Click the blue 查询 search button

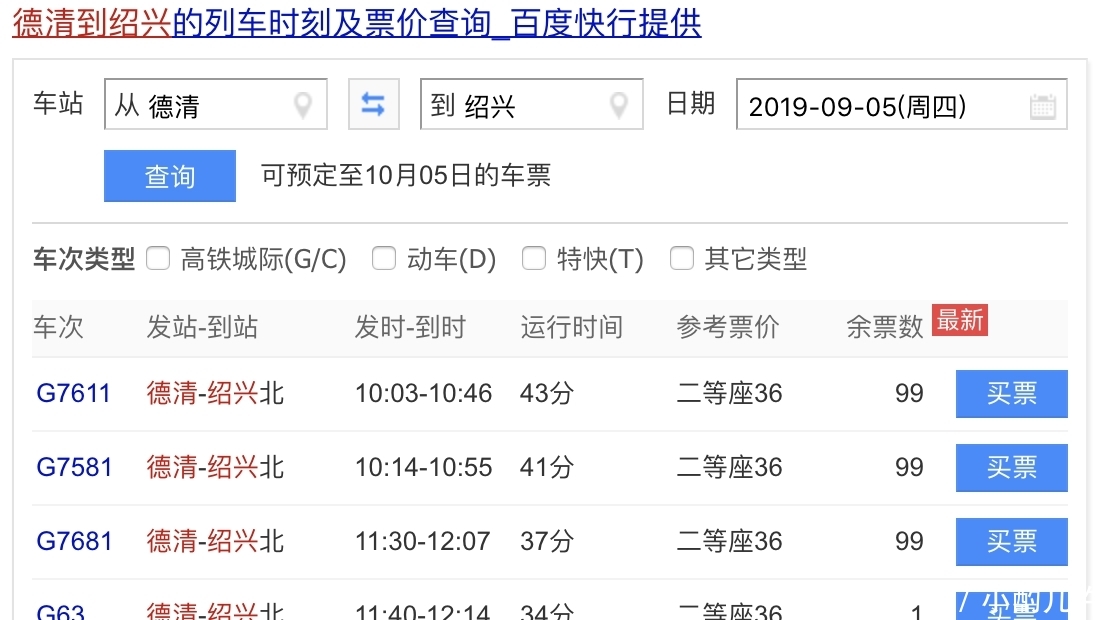pos(169,176)
